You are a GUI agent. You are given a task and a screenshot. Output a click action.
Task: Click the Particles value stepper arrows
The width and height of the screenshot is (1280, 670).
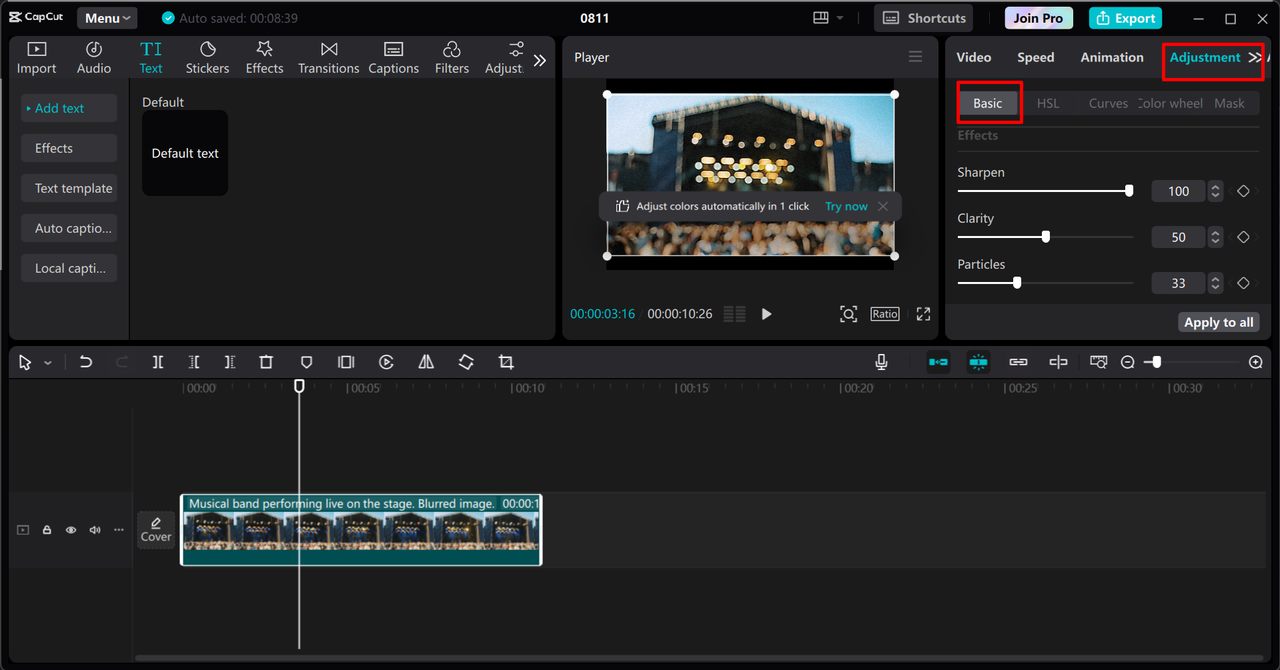point(1215,283)
